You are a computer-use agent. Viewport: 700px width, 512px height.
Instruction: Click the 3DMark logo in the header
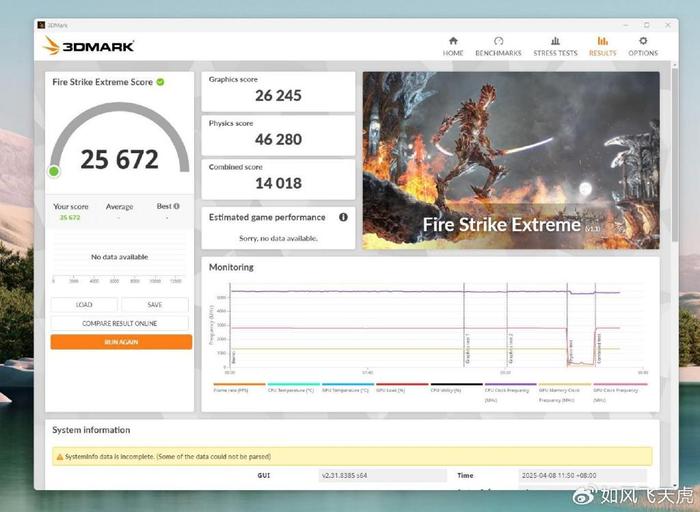(x=88, y=46)
